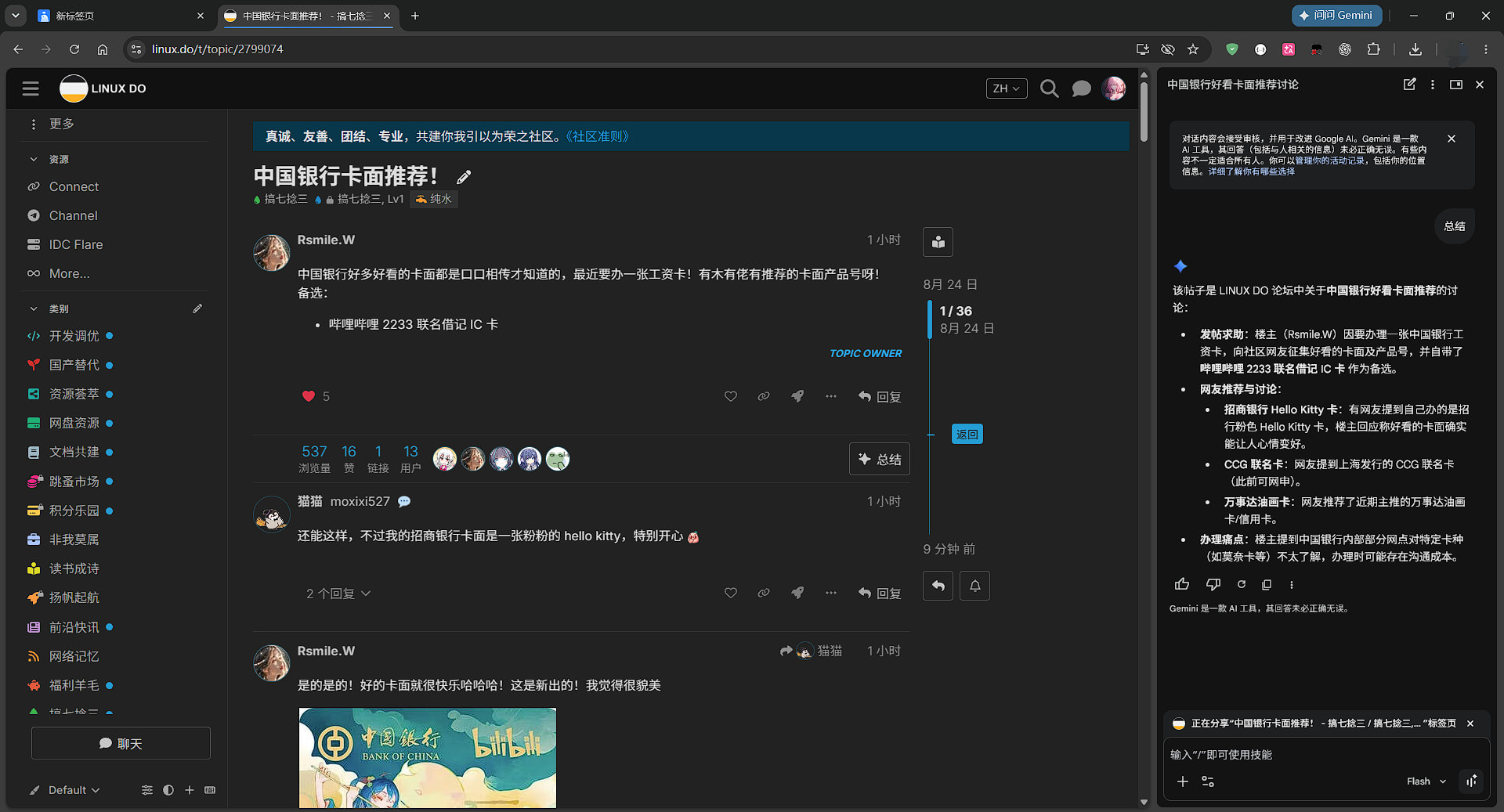The image size is (1504, 812).
Task: Copy link of moxixi527's post
Action: (764, 593)
